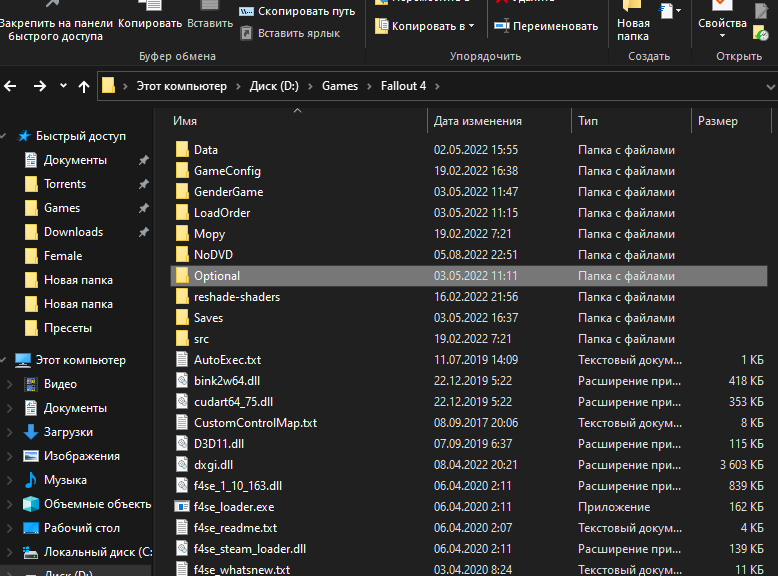778x576 pixels.
Task: Click the Музыка sidebar music icon
Action: (x=31, y=480)
